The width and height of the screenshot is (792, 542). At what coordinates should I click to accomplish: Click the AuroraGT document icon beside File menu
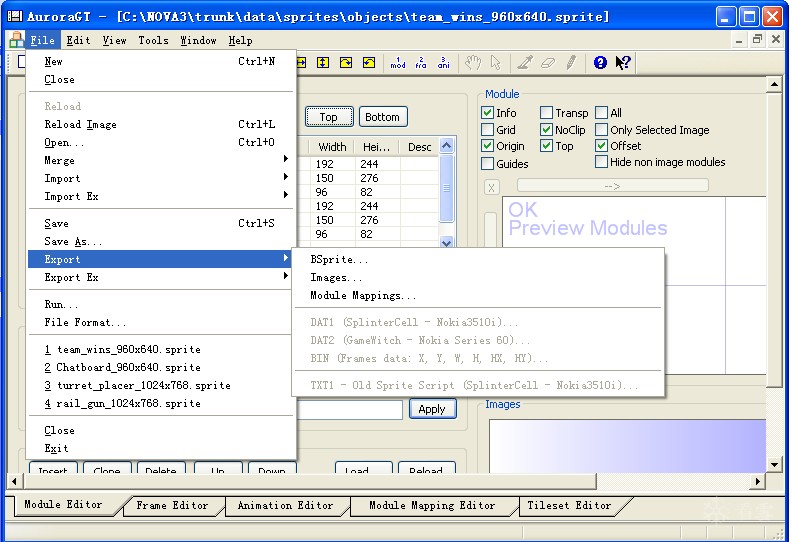[16, 39]
